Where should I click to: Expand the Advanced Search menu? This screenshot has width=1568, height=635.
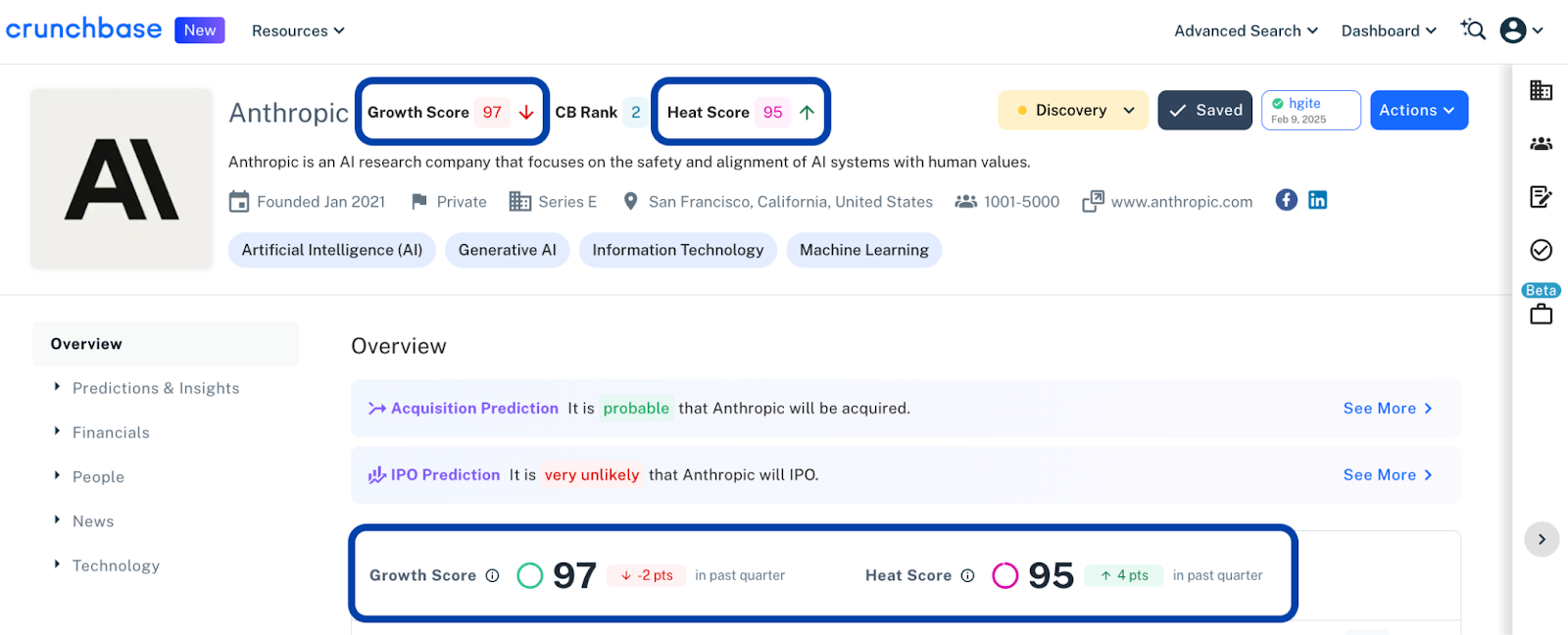pyautogui.click(x=1247, y=30)
